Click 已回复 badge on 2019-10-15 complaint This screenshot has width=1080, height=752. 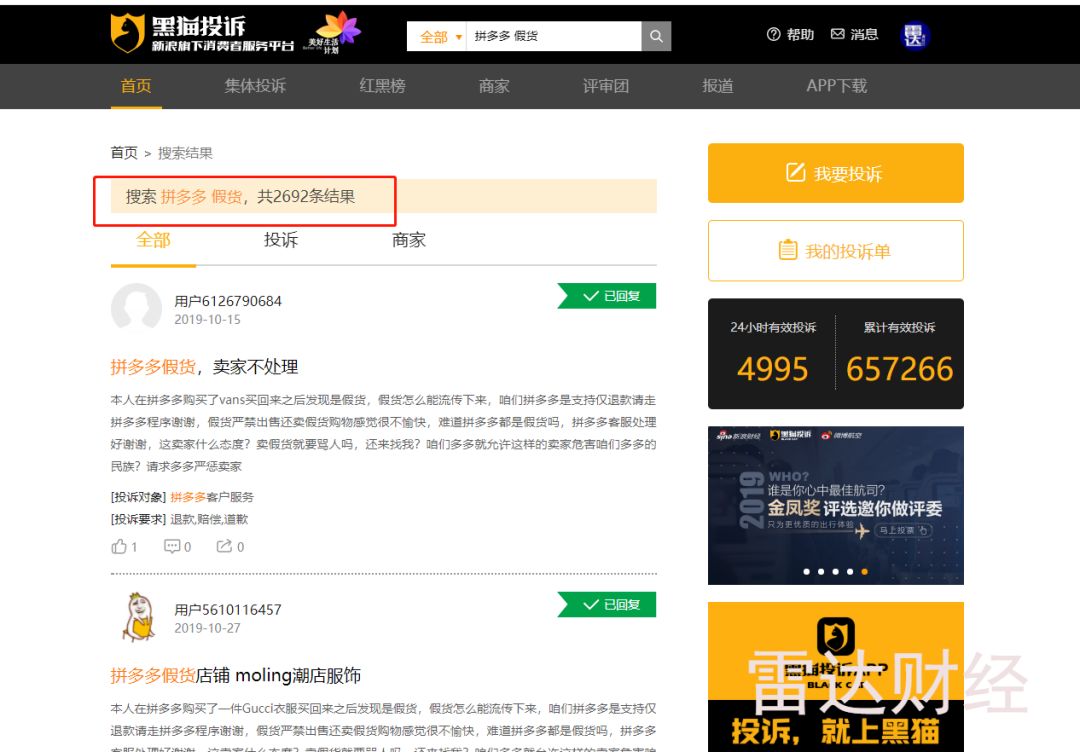point(607,296)
